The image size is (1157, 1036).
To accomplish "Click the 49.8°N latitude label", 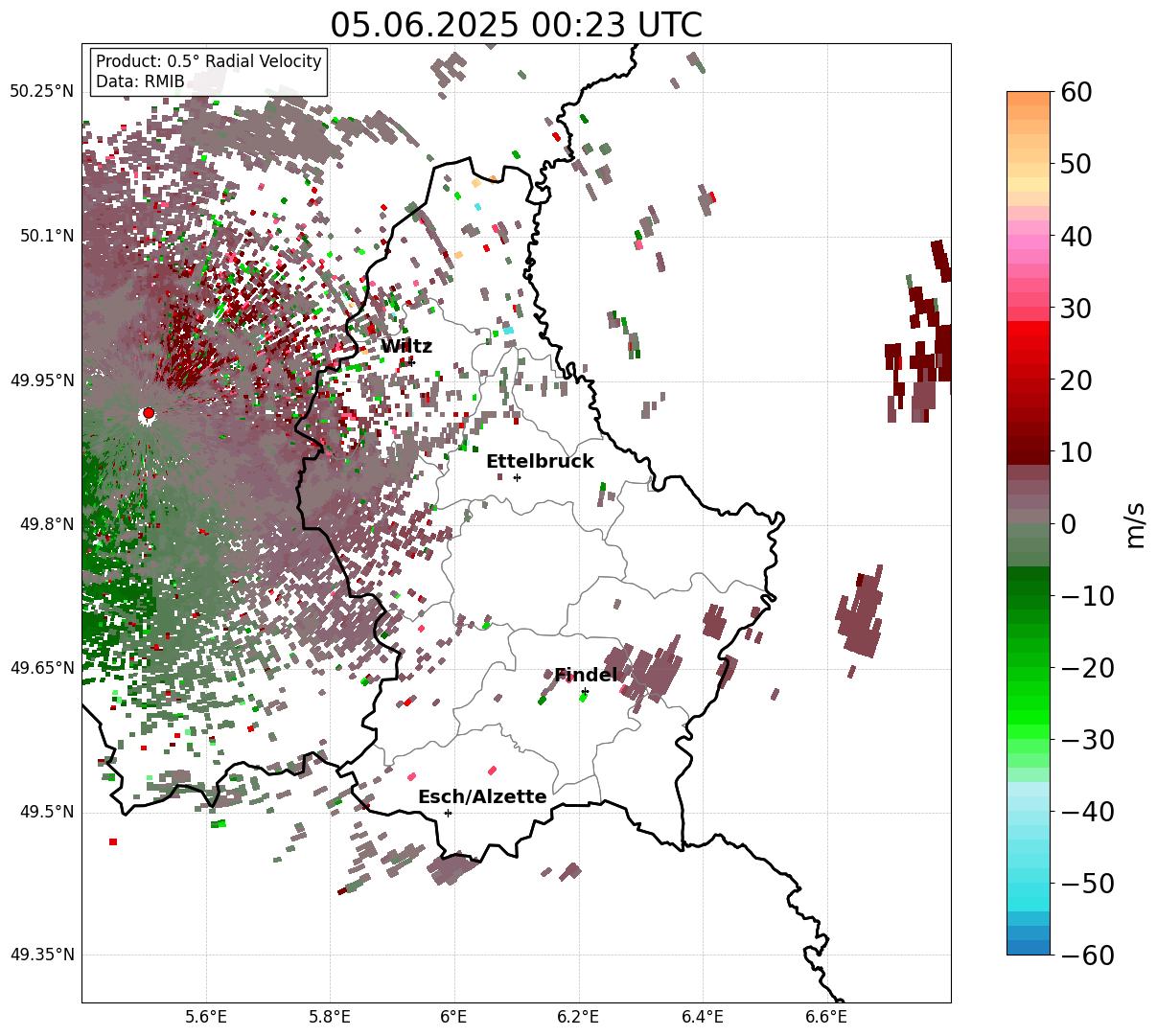I will click(x=46, y=524).
